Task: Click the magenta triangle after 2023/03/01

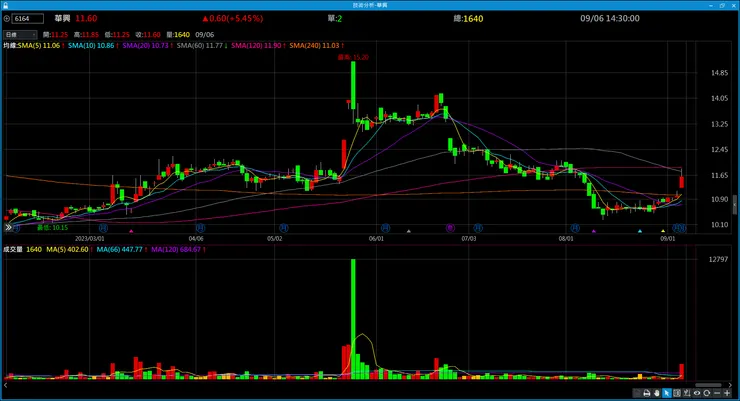Action: point(131,231)
